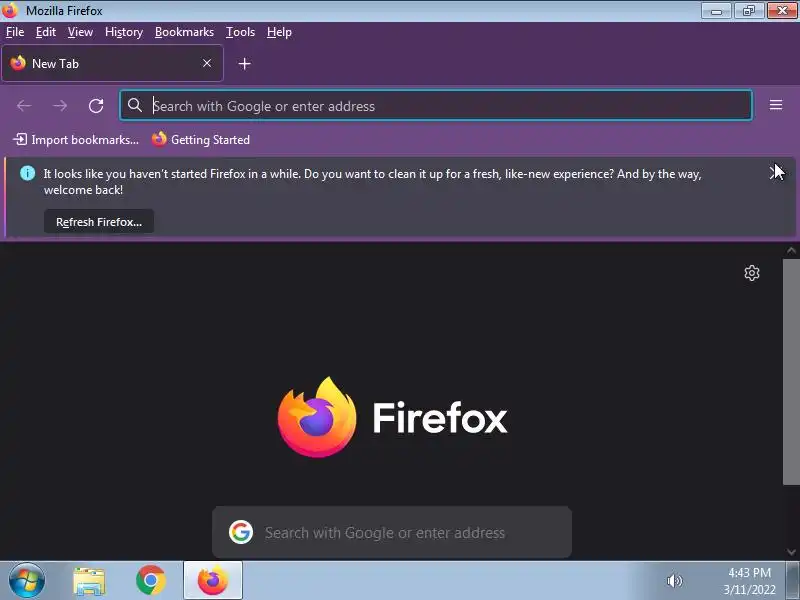Click the page's vertical scrollbar thumb
This screenshot has height=600, width=800.
[791, 372]
